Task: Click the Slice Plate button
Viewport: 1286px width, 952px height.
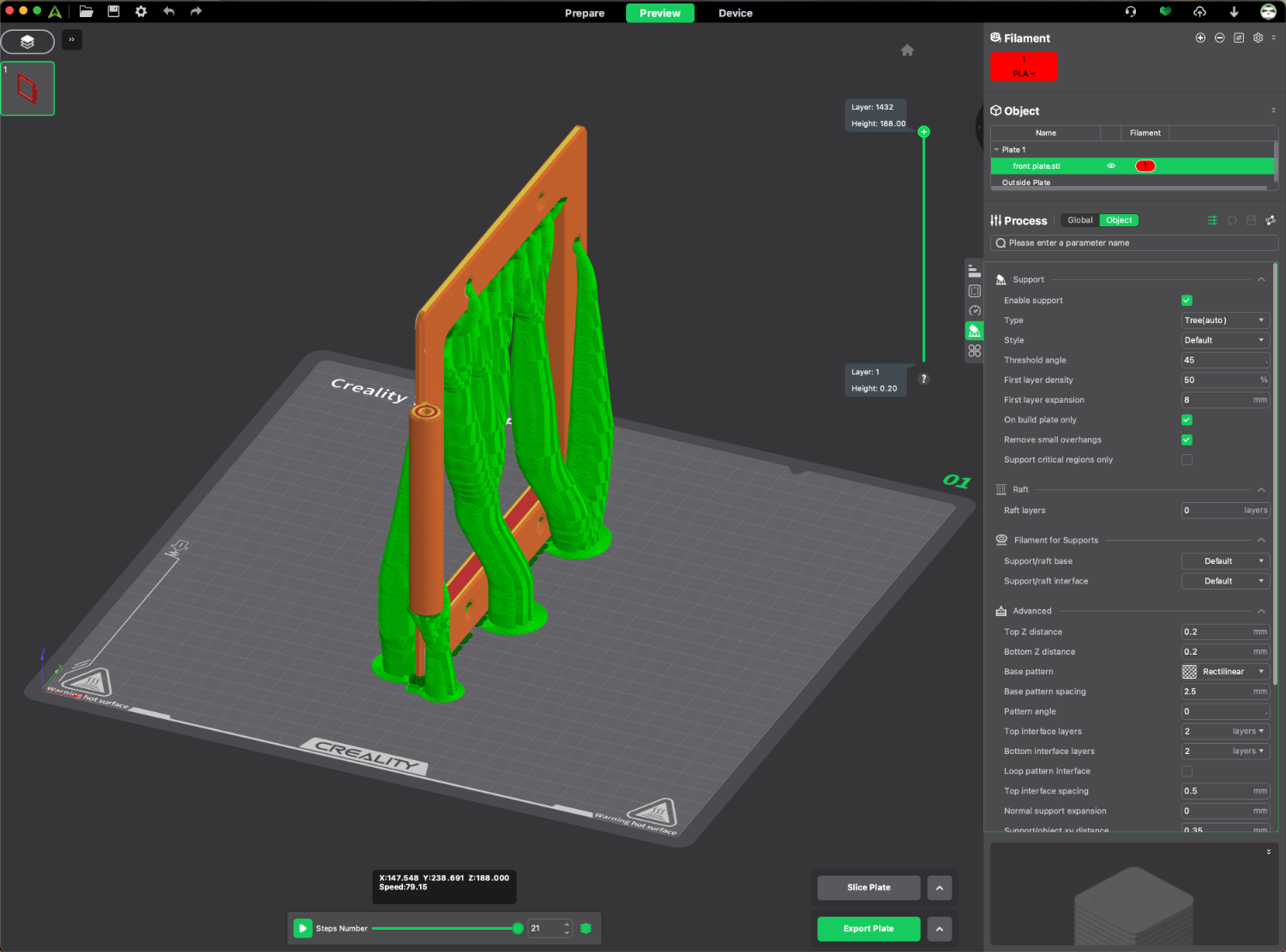Action: tap(868, 888)
